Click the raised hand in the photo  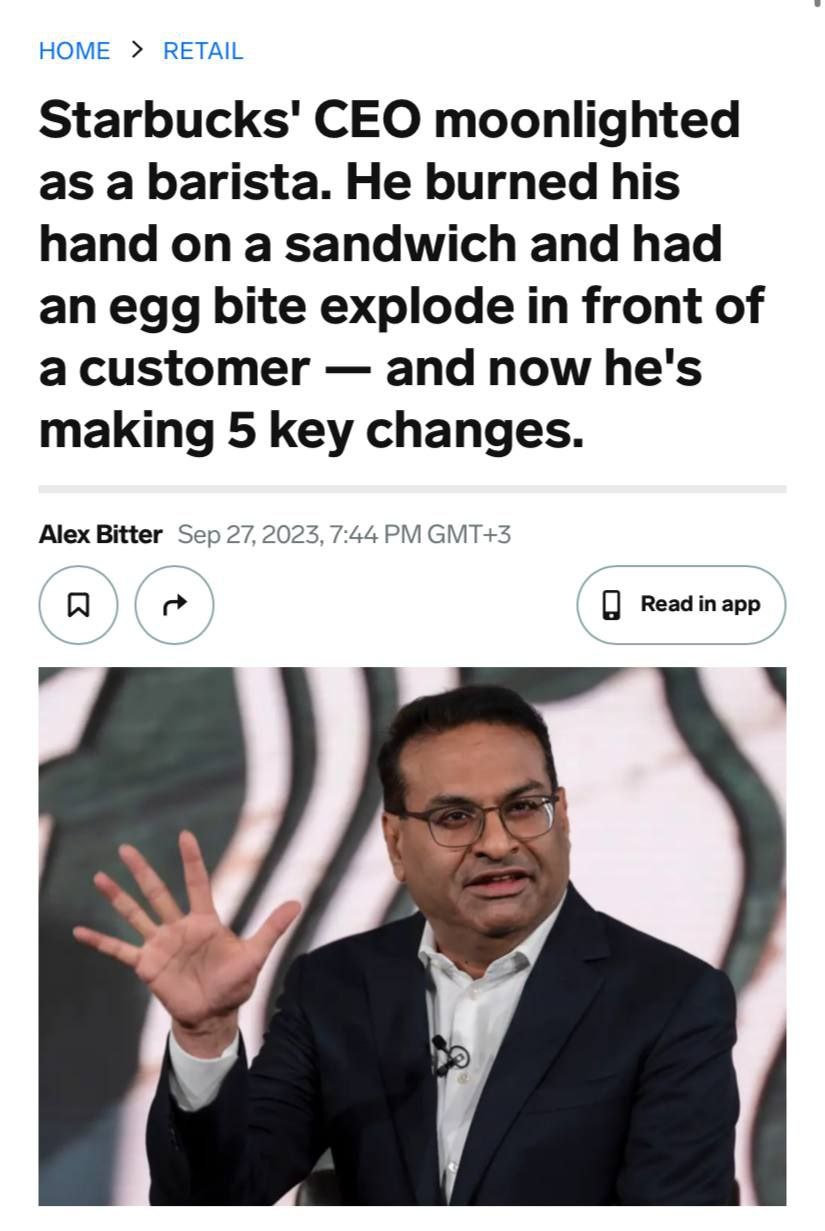tap(190, 930)
